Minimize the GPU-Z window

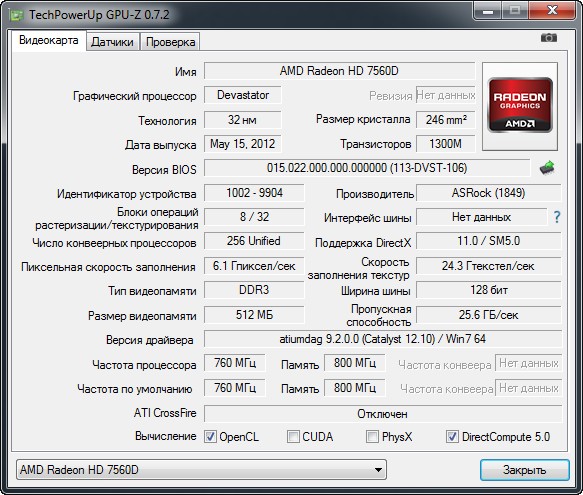pos(488,11)
